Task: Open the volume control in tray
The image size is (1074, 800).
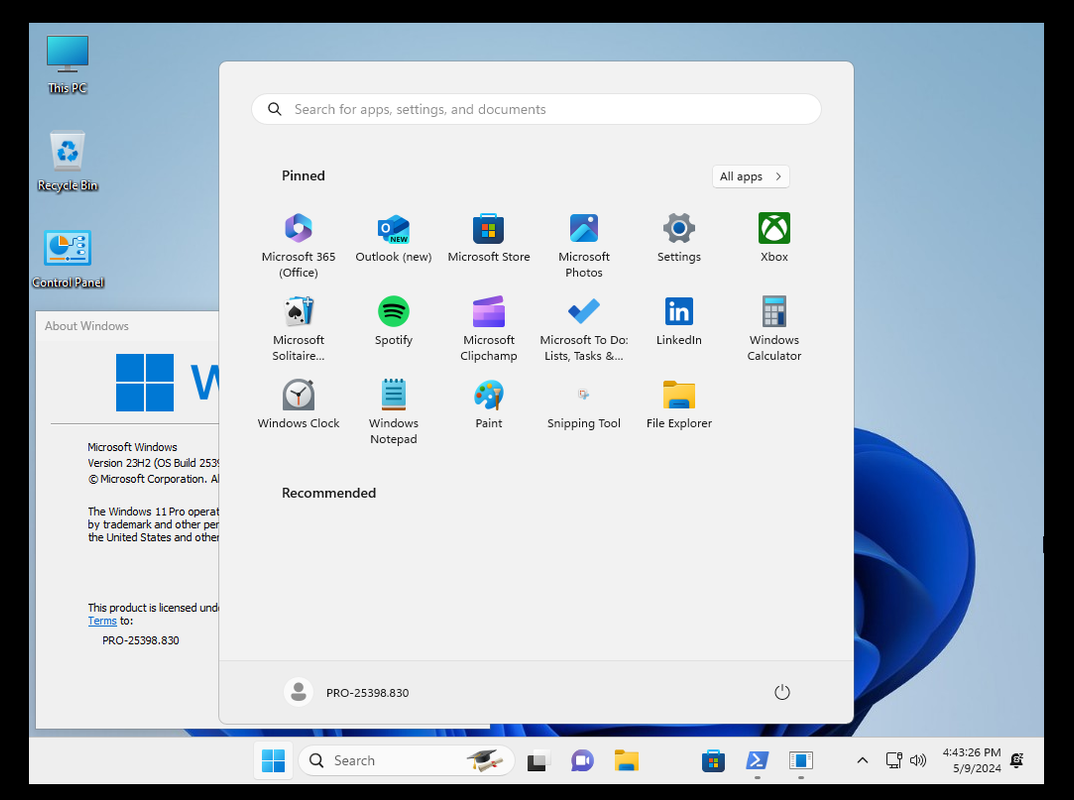Action: [918, 760]
